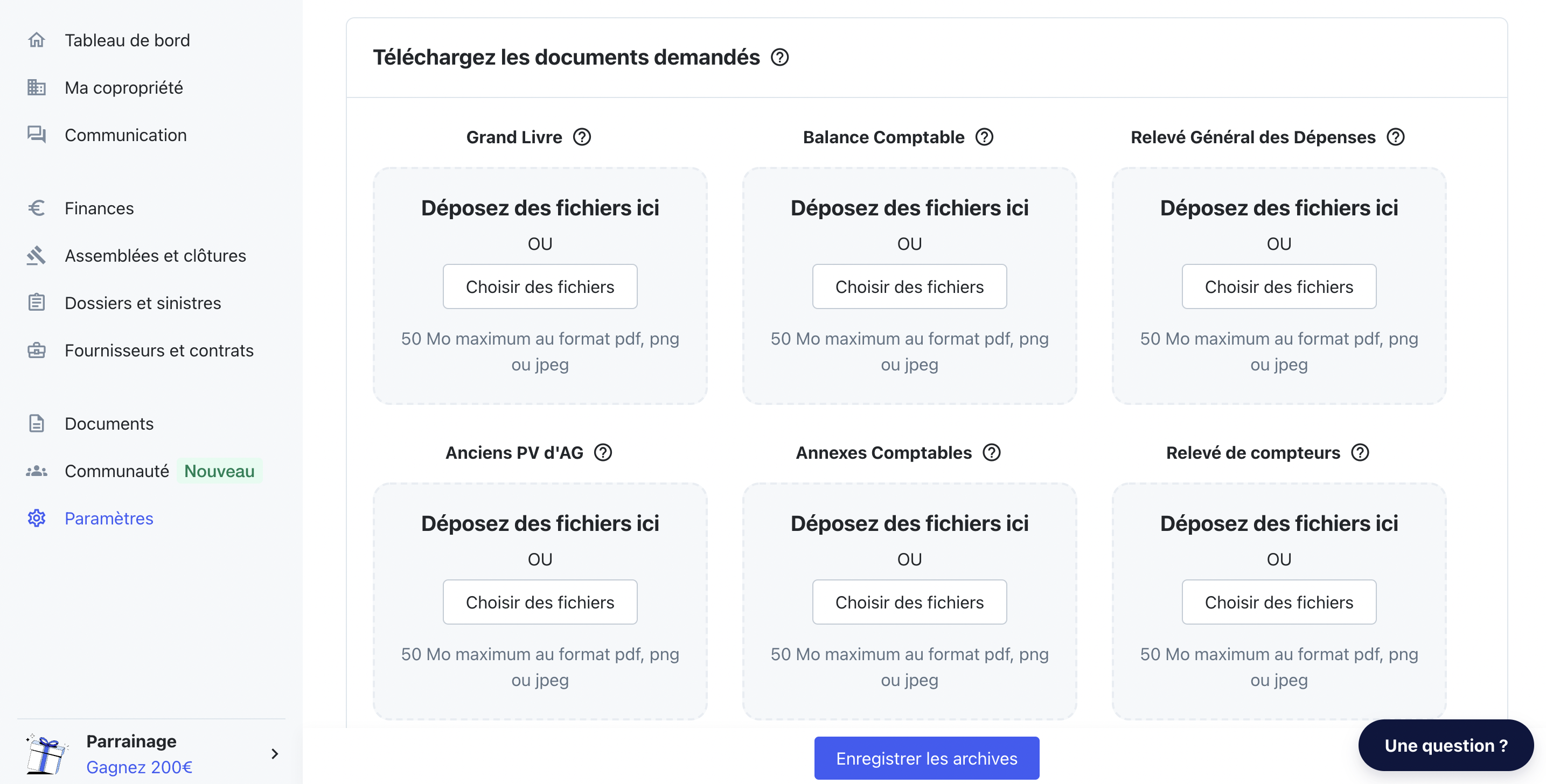This screenshot has height=784, width=1546.
Task: Click Enregistrer les archives button
Action: pos(927,758)
